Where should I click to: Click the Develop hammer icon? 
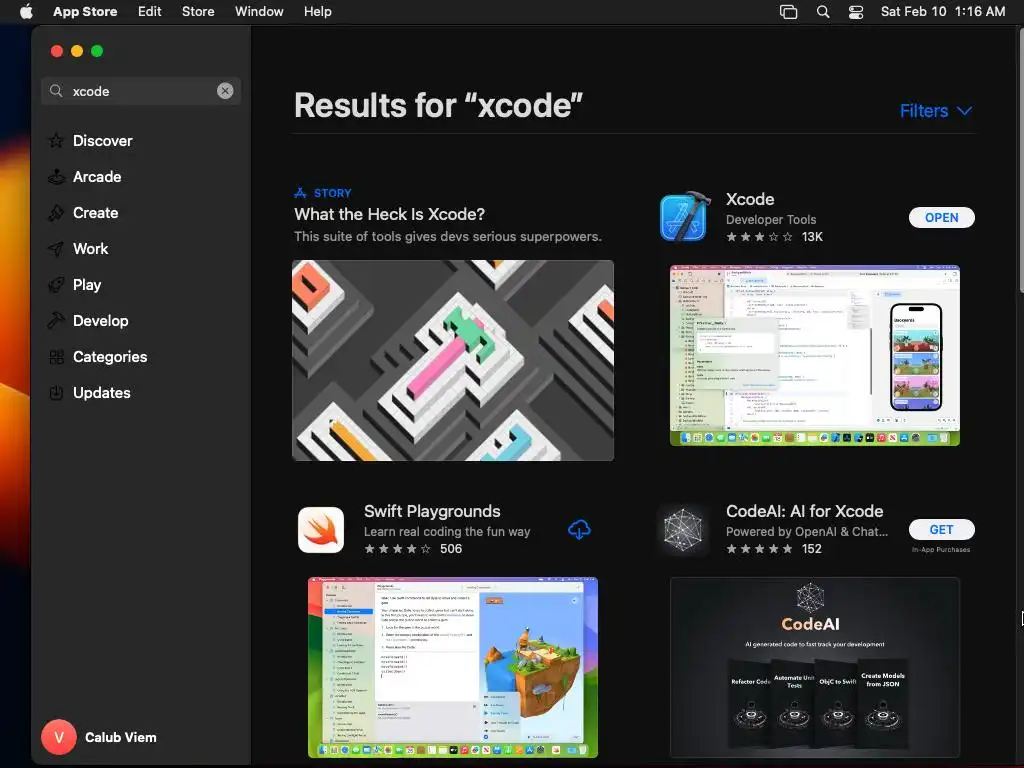(x=56, y=321)
